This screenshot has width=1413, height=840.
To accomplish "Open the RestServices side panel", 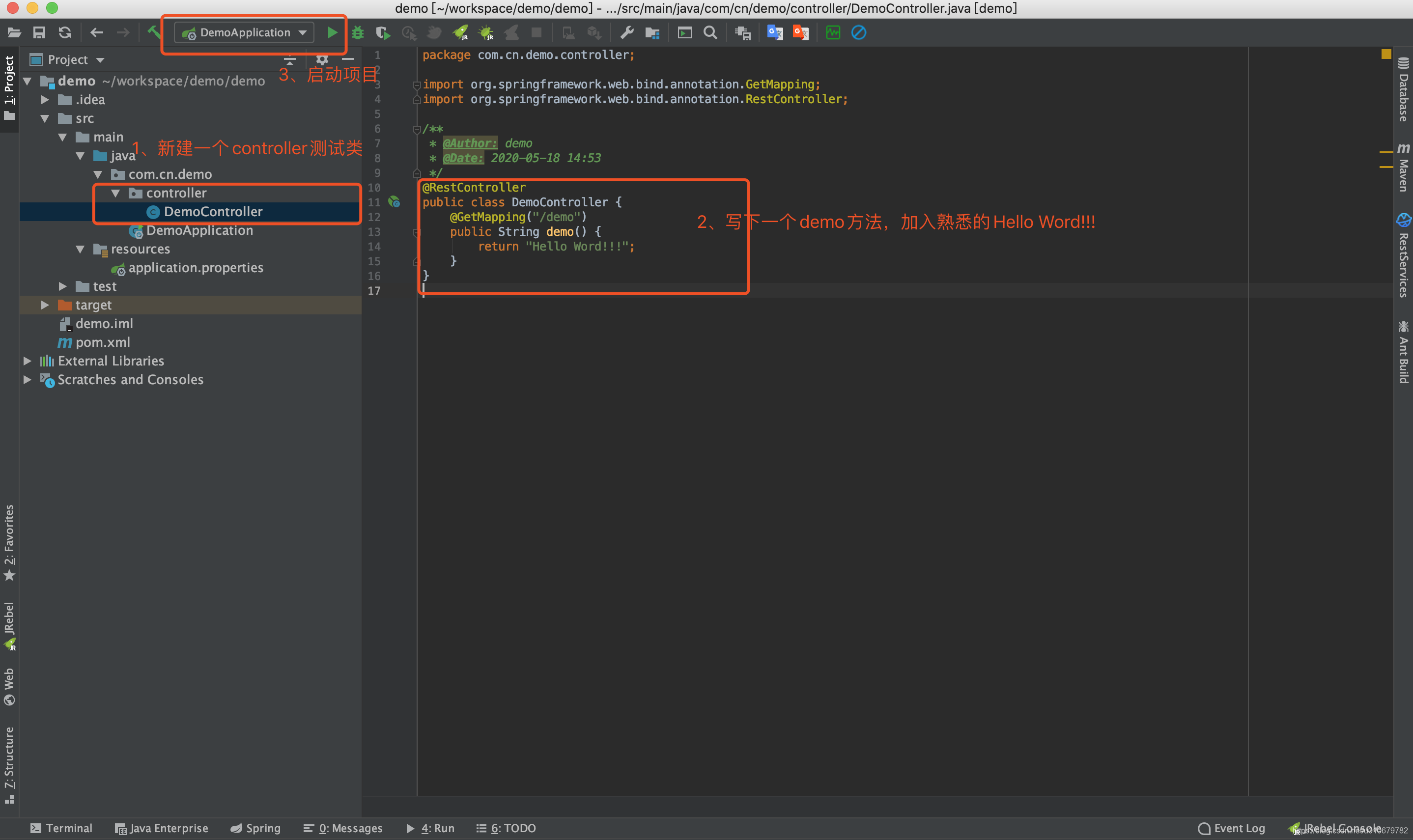I will (x=1403, y=256).
